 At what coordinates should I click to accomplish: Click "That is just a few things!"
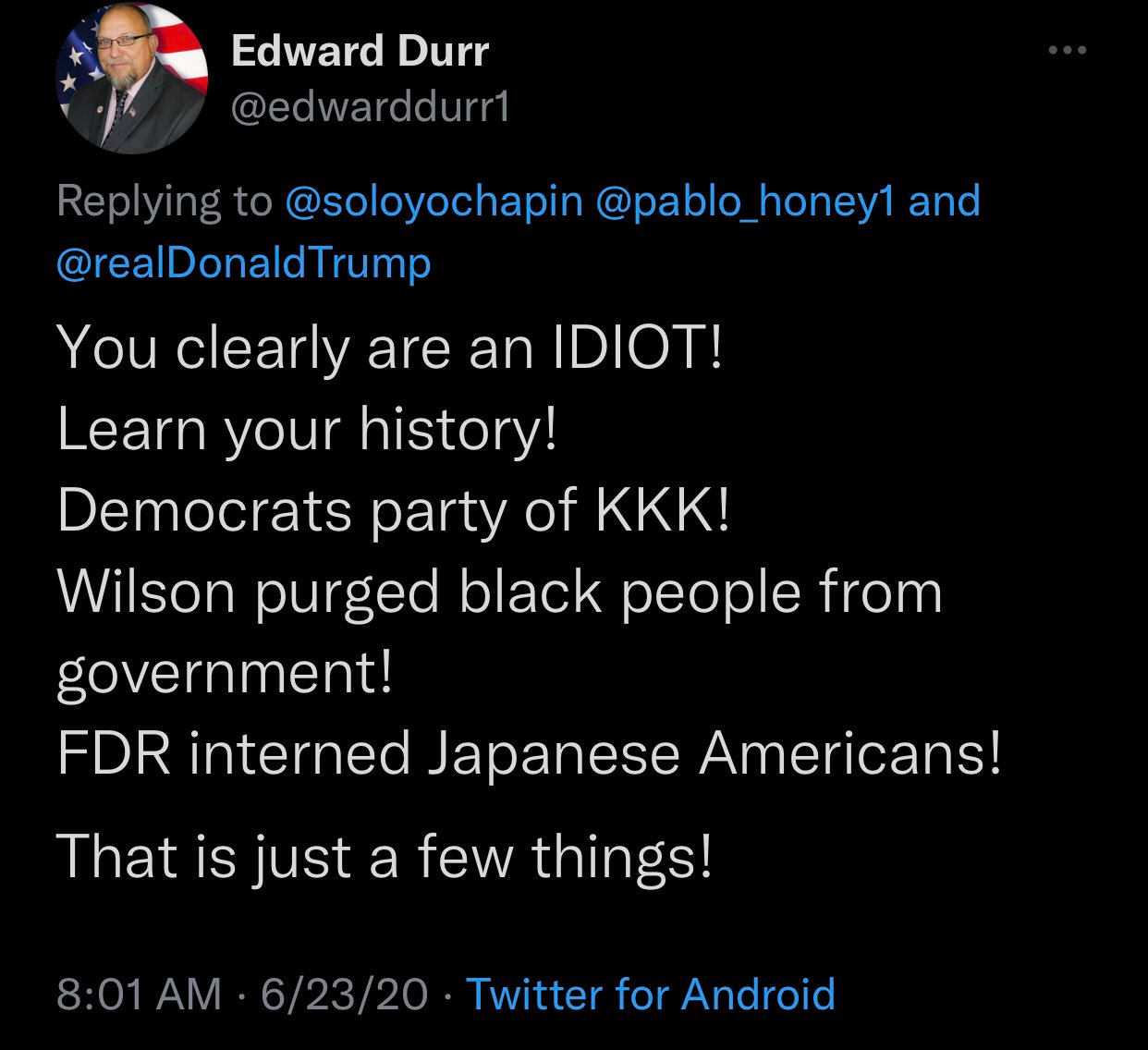[x=385, y=856]
